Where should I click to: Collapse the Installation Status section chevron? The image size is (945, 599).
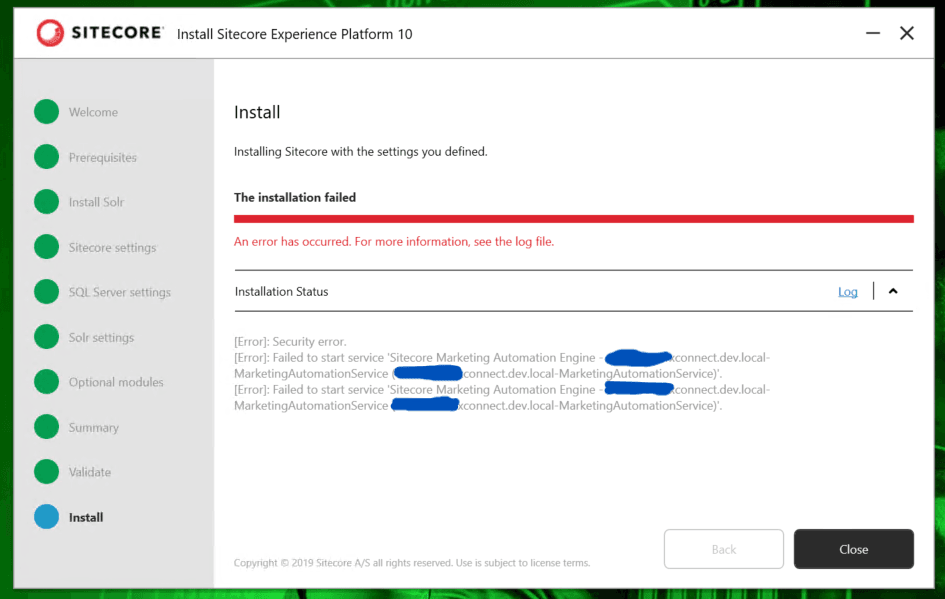point(893,291)
